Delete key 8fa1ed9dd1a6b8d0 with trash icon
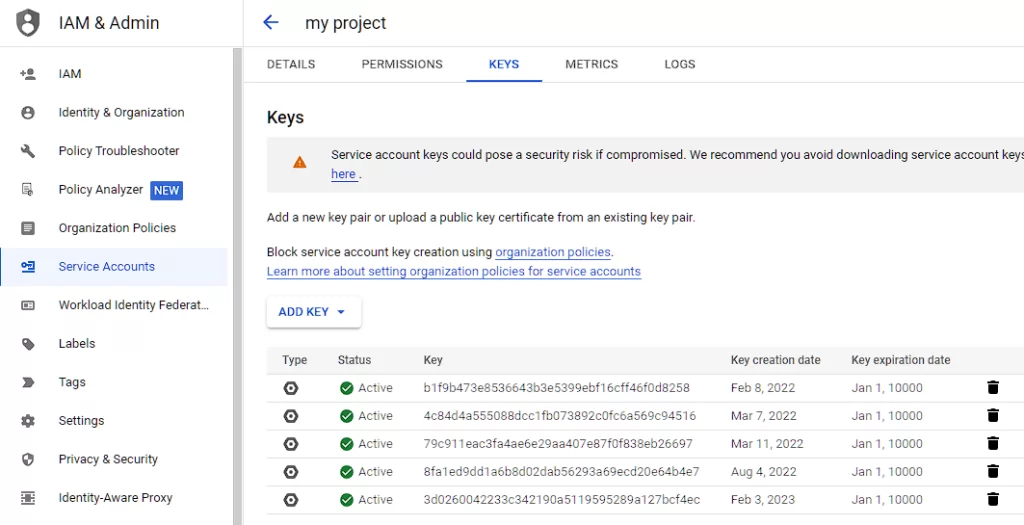Screen dimensions: 1024x525 click(993, 471)
